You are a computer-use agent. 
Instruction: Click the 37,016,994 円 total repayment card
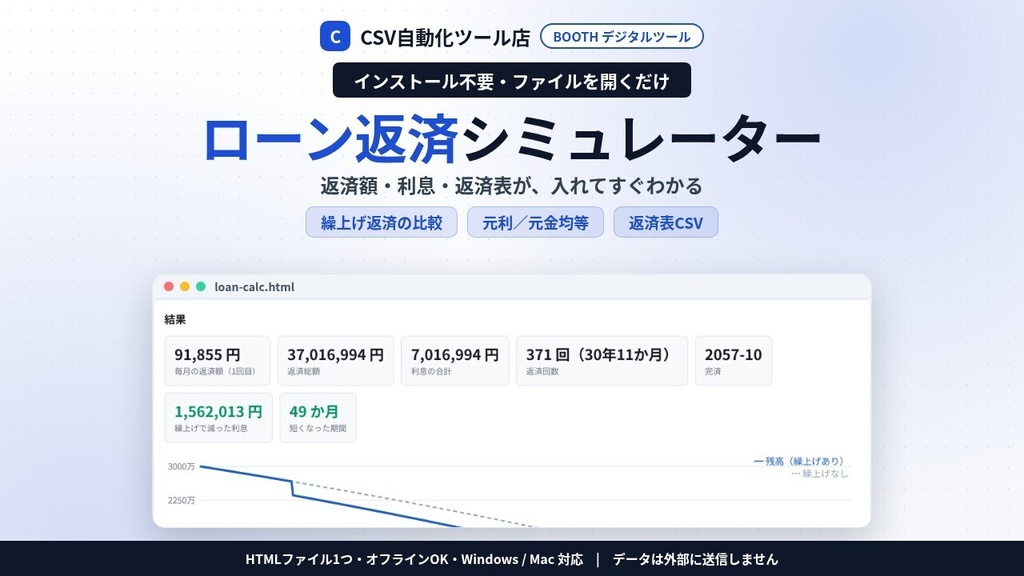tap(336, 360)
